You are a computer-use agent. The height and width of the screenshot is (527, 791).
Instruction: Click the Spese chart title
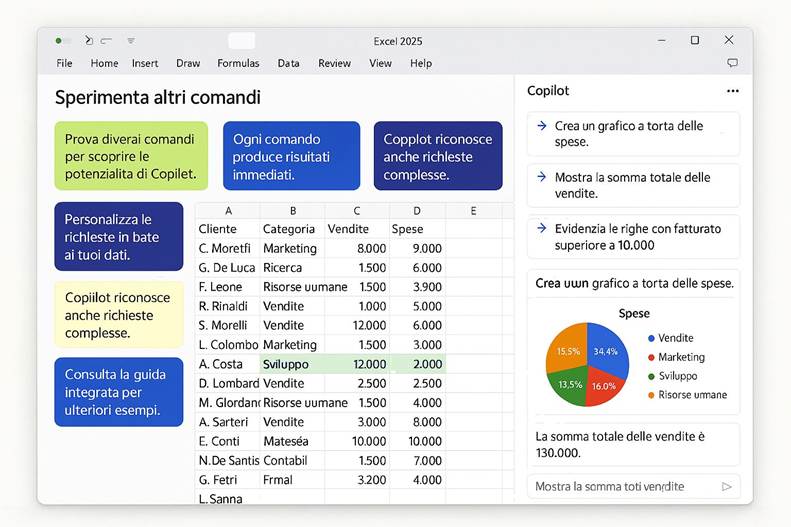pos(634,313)
